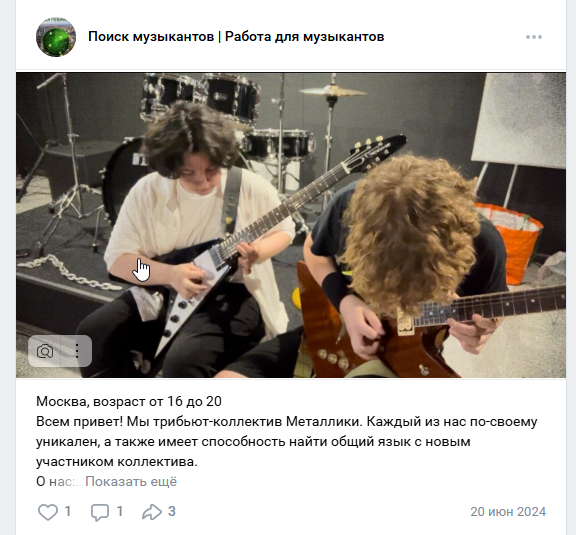
Task: Open comments using the speech bubble icon
Action: pyautogui.click(x=100, y=512)
